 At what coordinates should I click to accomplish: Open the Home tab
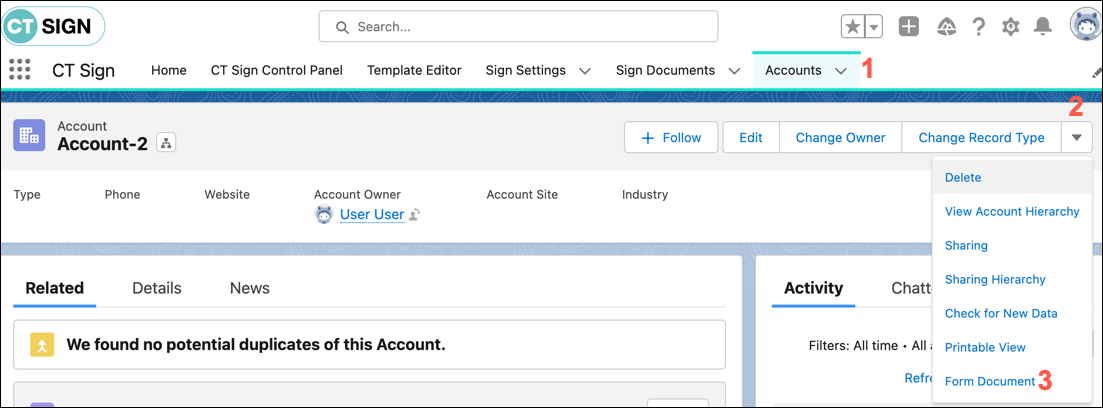(169, 70)
